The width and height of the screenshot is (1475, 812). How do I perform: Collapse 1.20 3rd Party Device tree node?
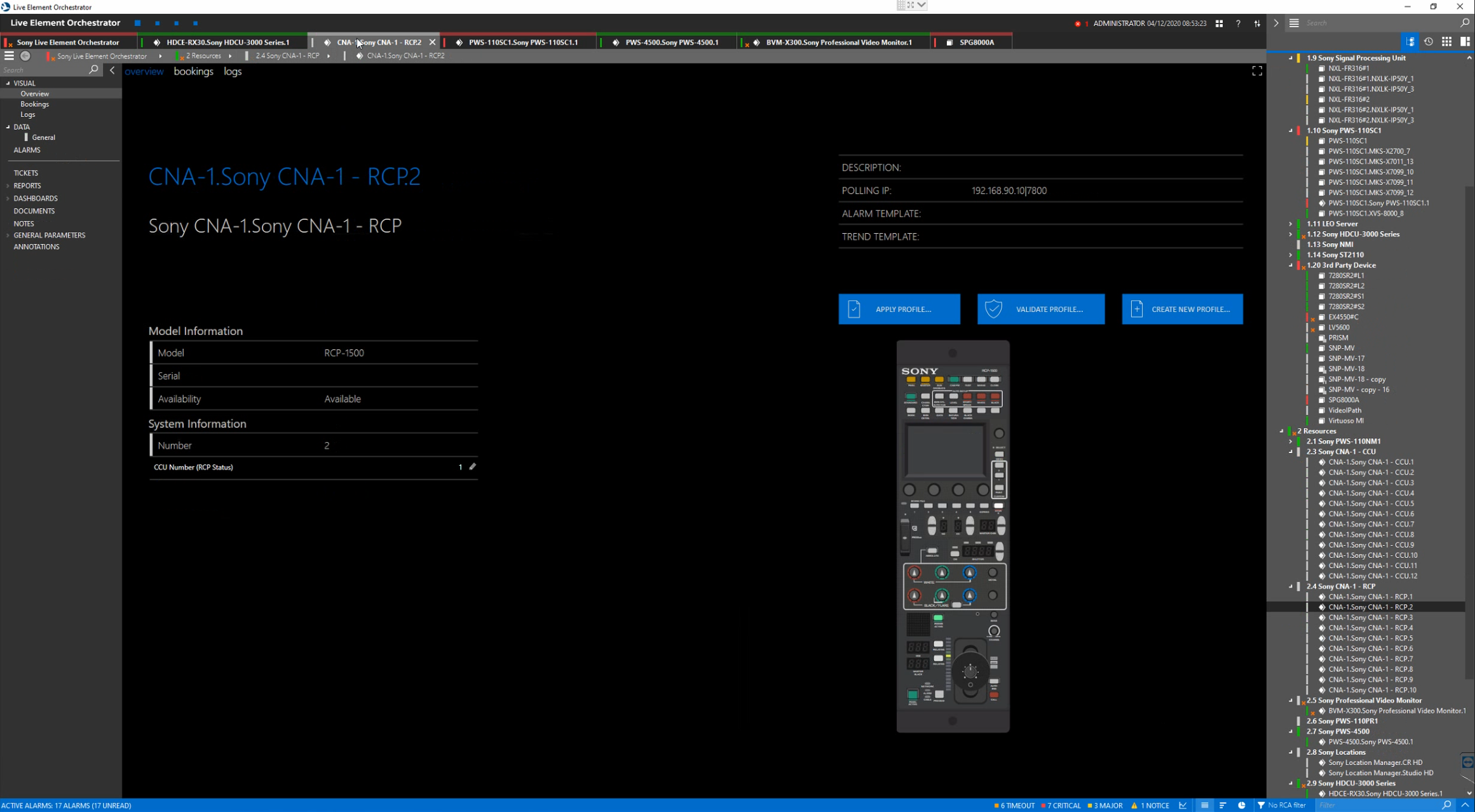click(1291, 266)
